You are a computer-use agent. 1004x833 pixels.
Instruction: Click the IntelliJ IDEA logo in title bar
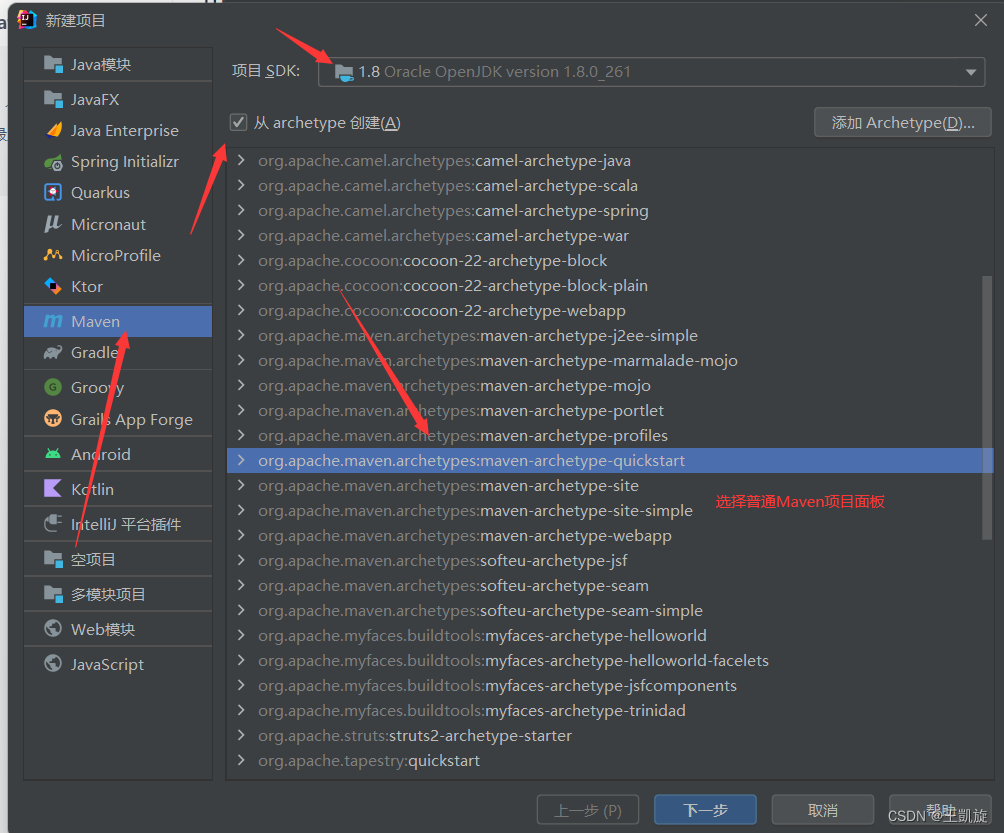point(27,20)
